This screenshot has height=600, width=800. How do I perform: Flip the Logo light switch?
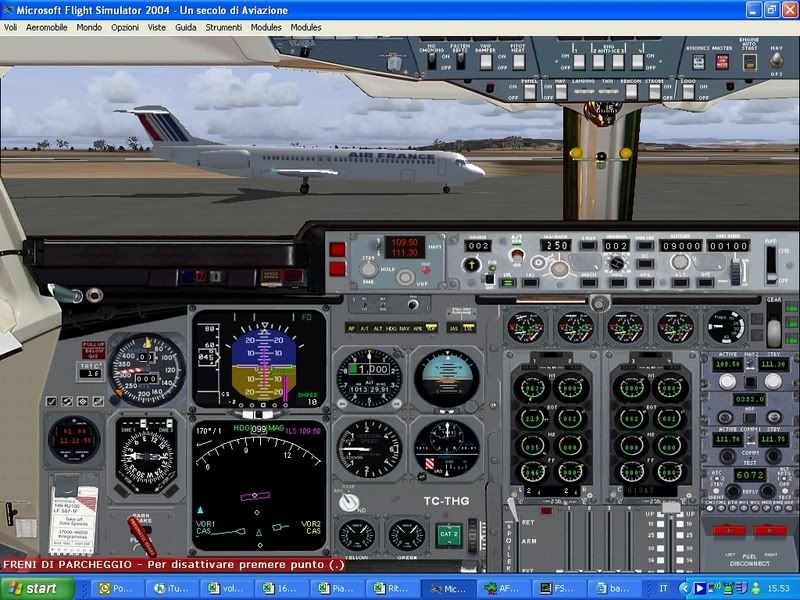point(688,92)
